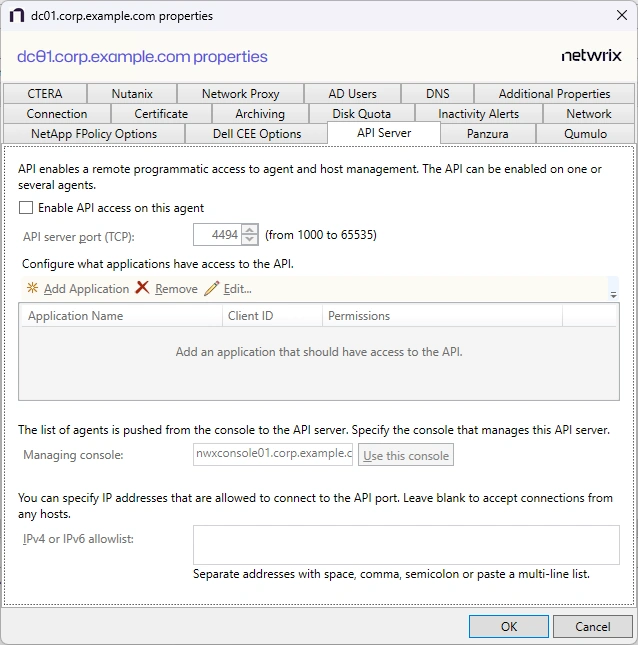Image resolution: width=638 pixels, height=645 pixels.
Task: Close the properties dialog window
Action: coord(614,16)
